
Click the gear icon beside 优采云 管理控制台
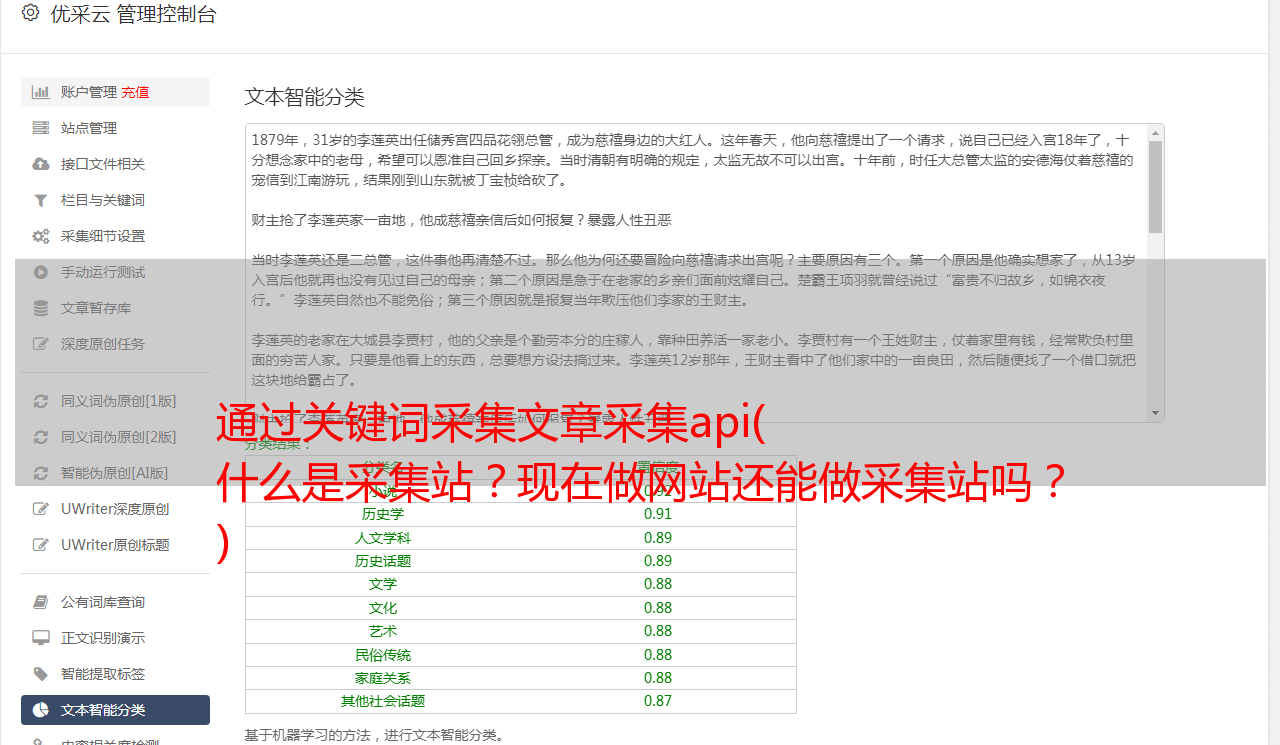30,14
